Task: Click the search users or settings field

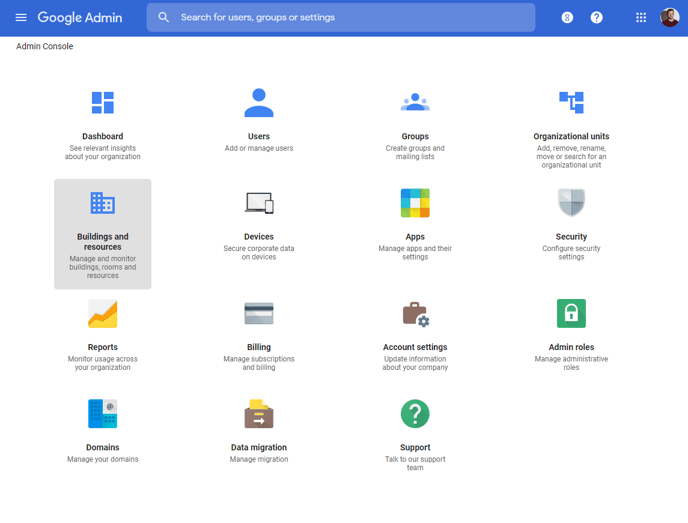Action: click(340, 17)
